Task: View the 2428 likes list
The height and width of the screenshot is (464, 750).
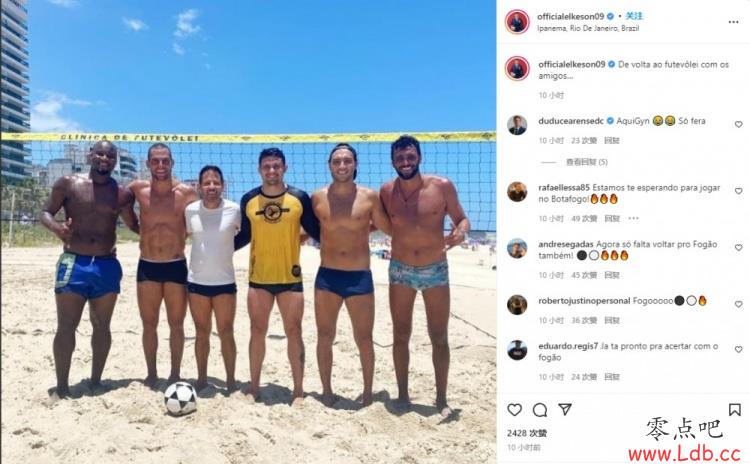Action: [x=527, y=433]
